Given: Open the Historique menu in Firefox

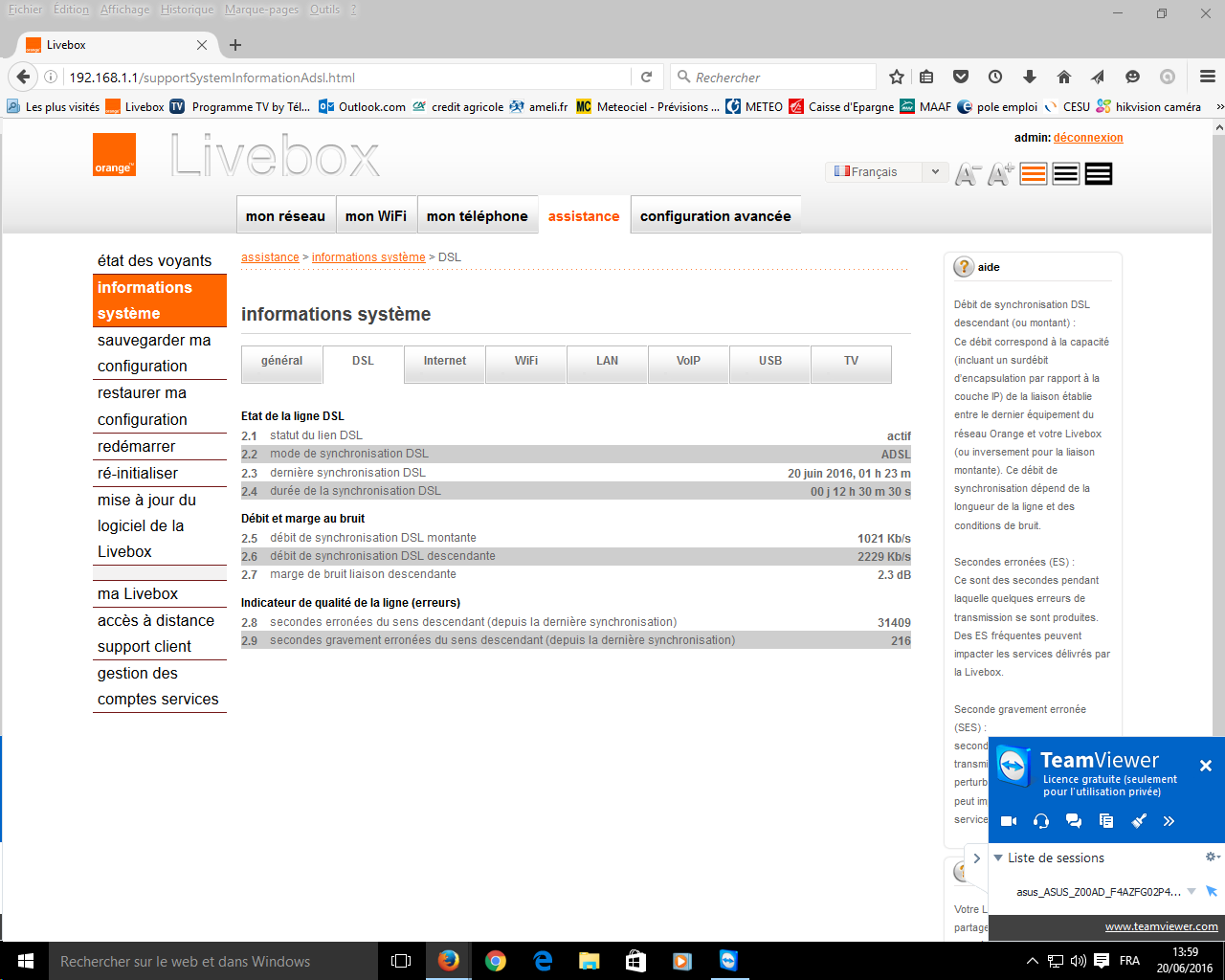Looking at the screenshot, I should [187, 10].
